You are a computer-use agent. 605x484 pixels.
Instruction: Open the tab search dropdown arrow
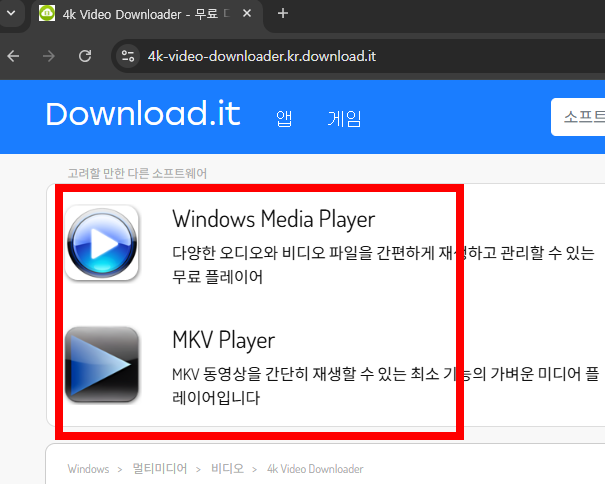[11, 13]
